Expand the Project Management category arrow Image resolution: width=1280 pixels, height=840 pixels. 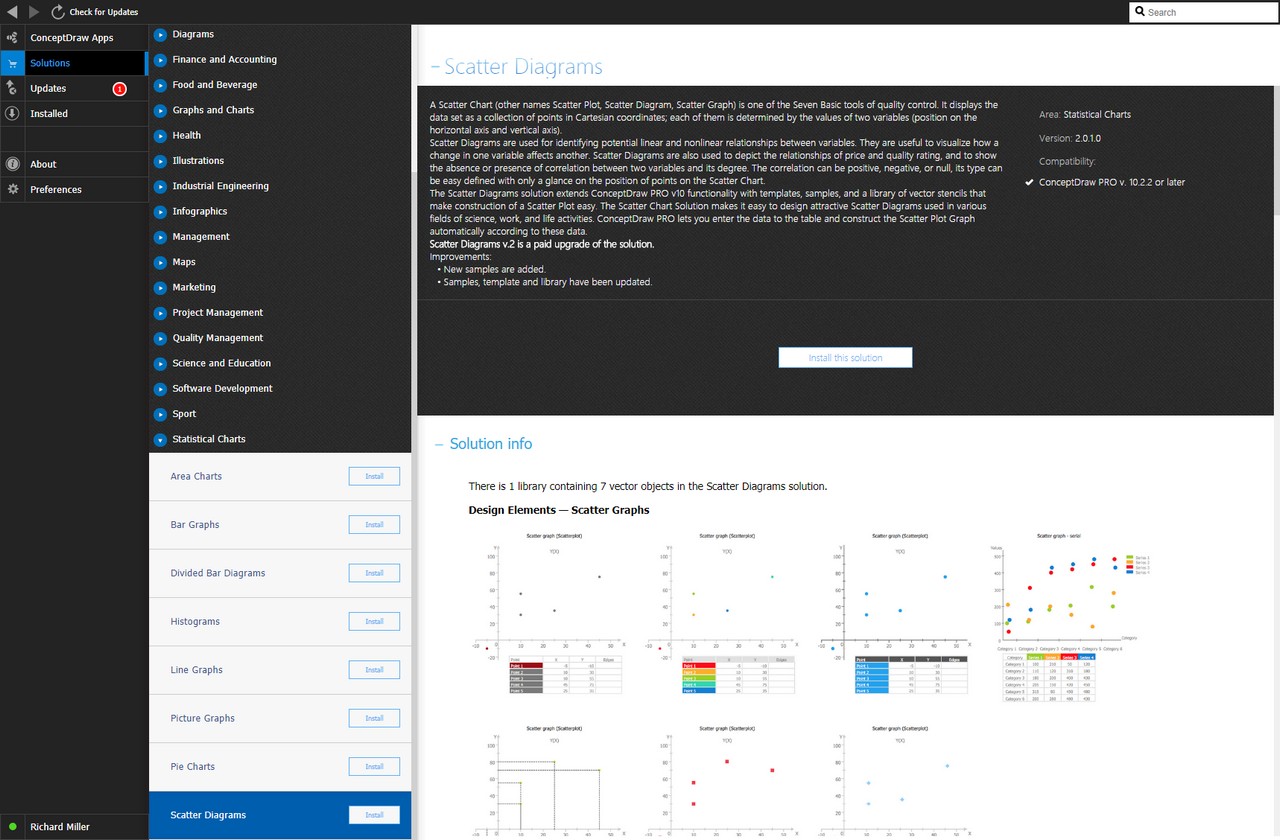pos(160,313)
